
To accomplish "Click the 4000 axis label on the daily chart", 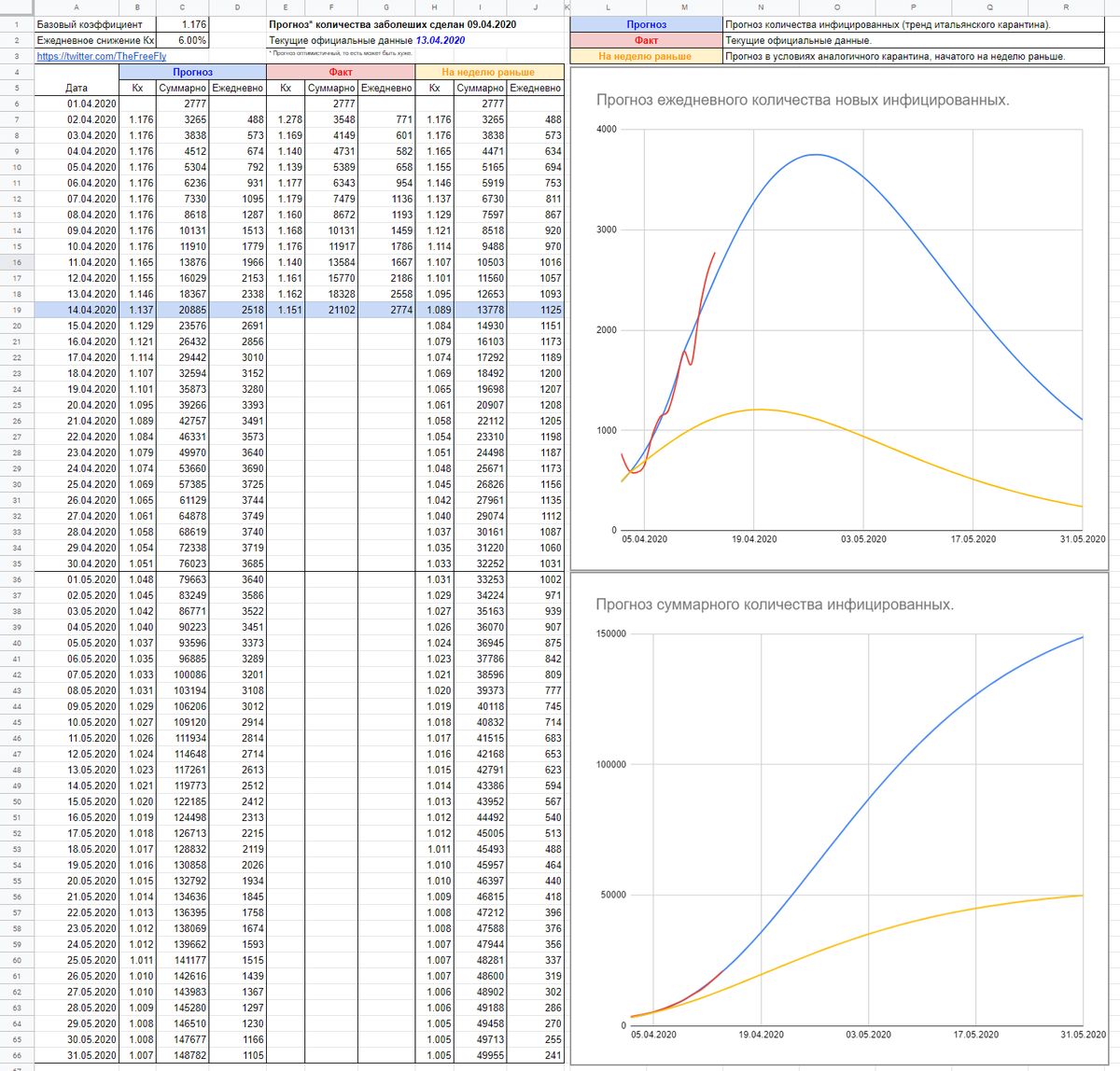I will [606, 129].
